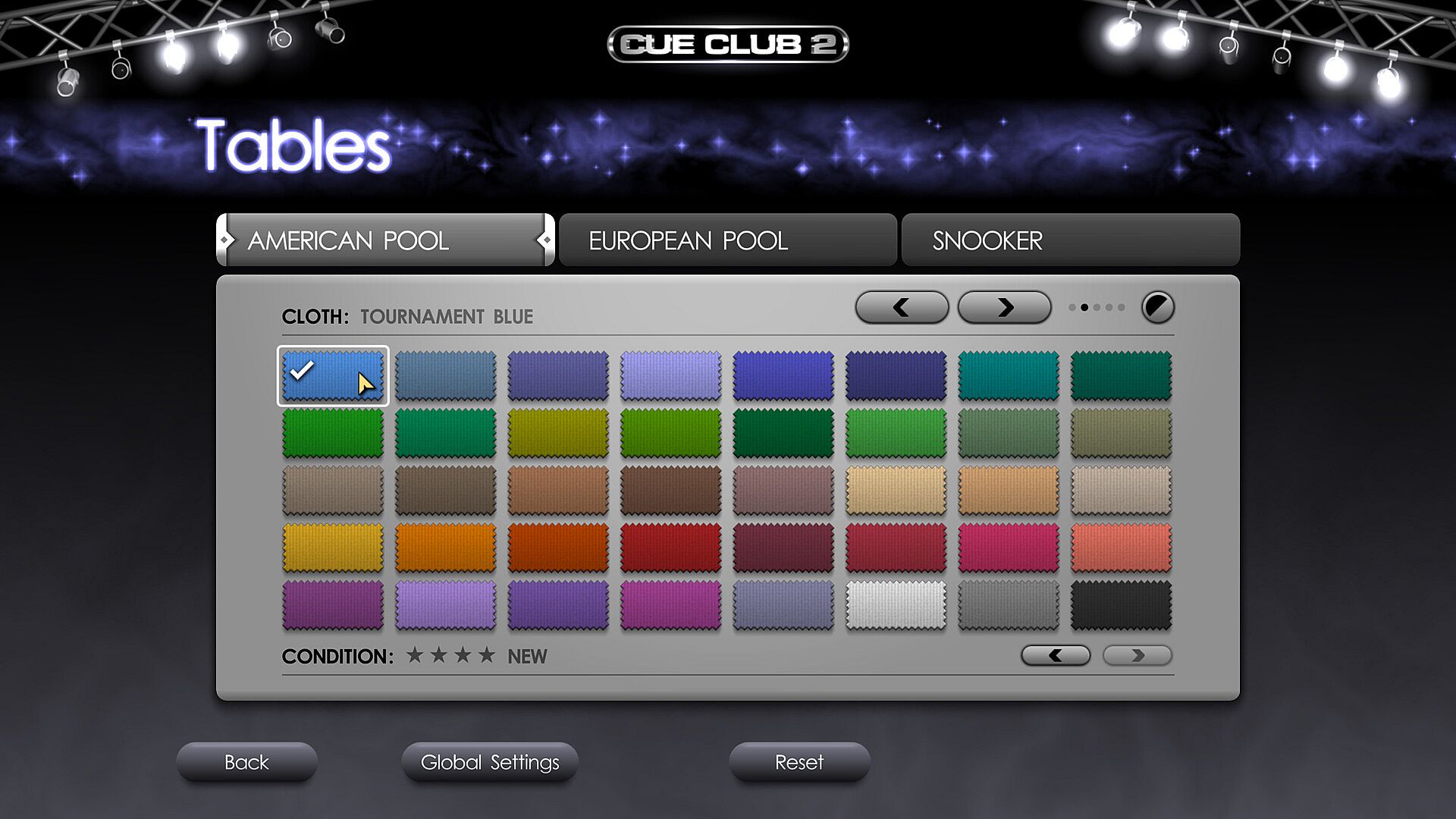Pick the hot pink cloth swatch
The width and height of the screenshot is (1456, 819).
pos(1008,548)
